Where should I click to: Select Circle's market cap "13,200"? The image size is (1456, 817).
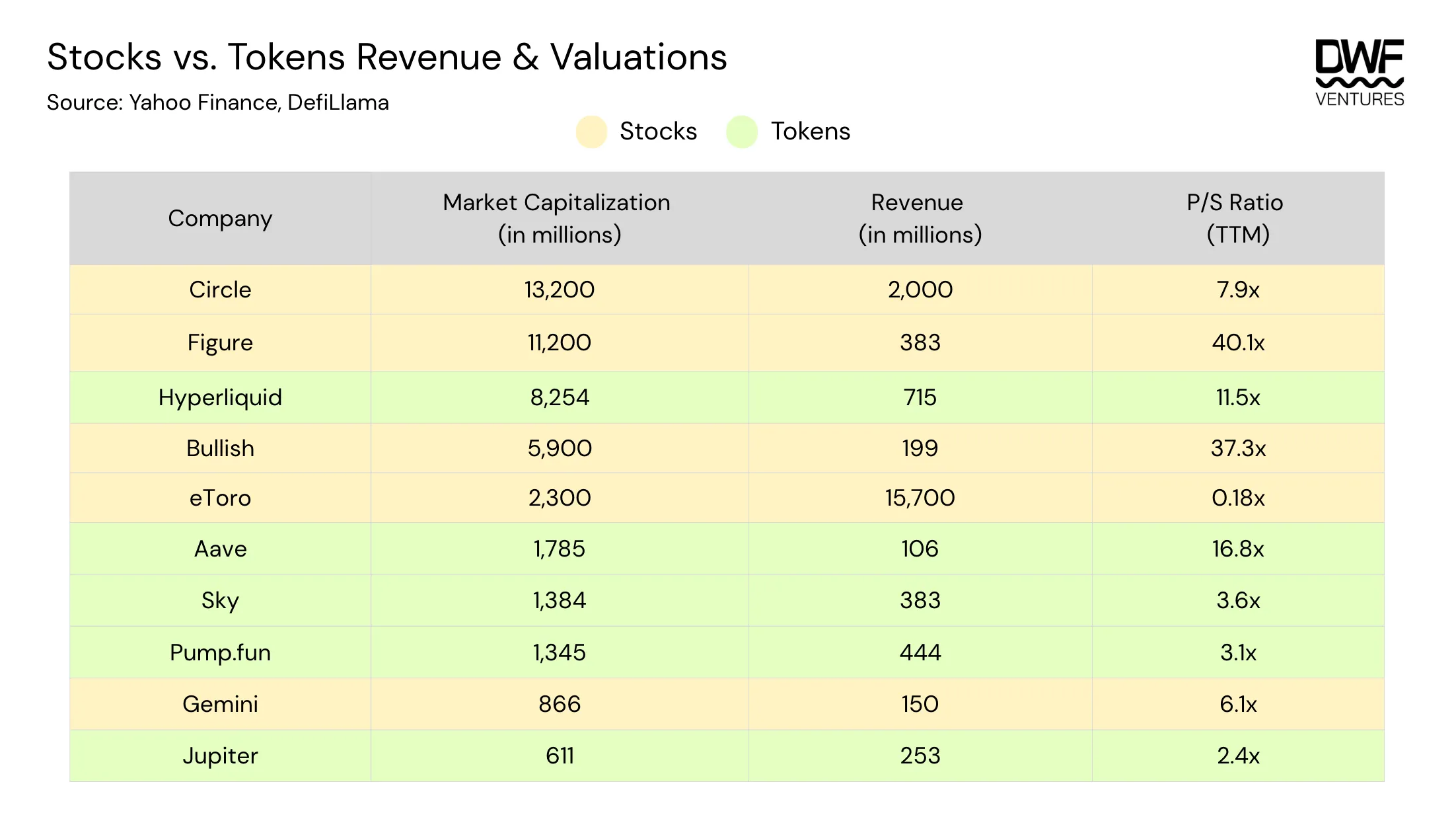[560, 290]
